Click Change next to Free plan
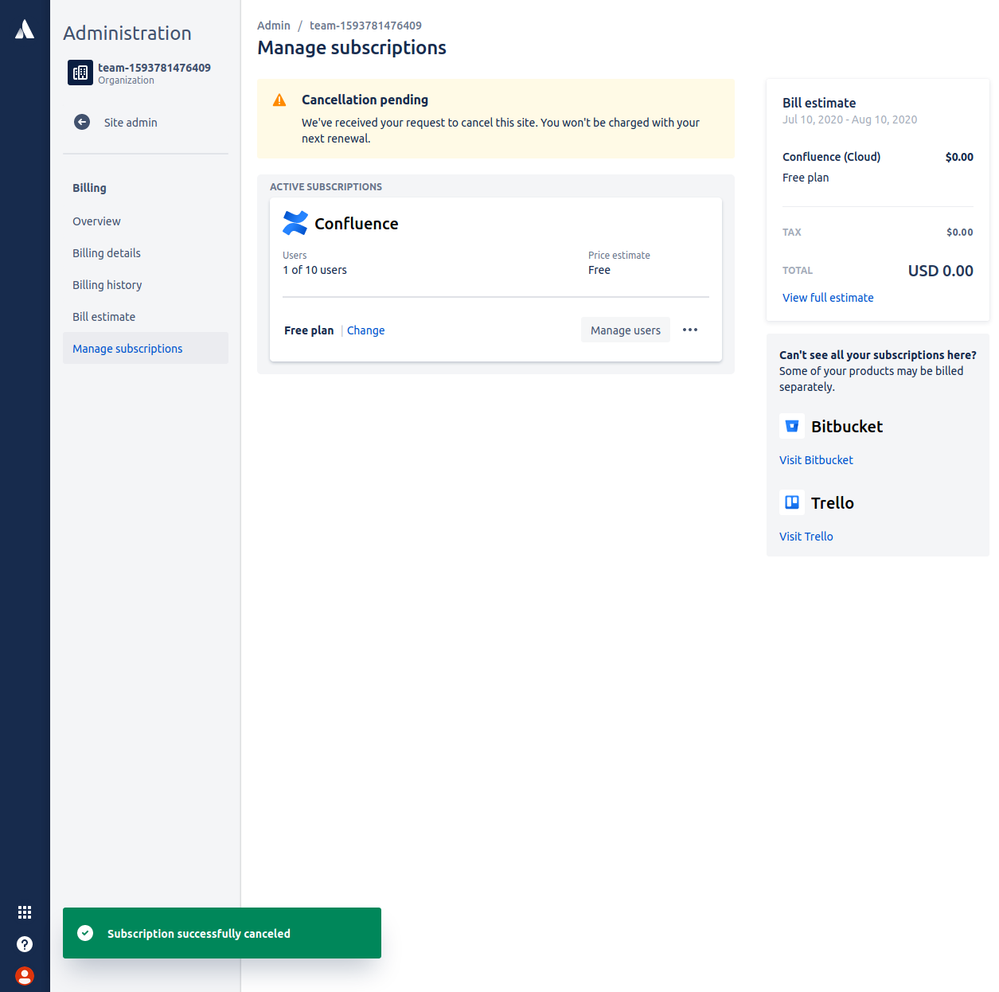Viewport: 999px width, 992px height. coord(366,330)
